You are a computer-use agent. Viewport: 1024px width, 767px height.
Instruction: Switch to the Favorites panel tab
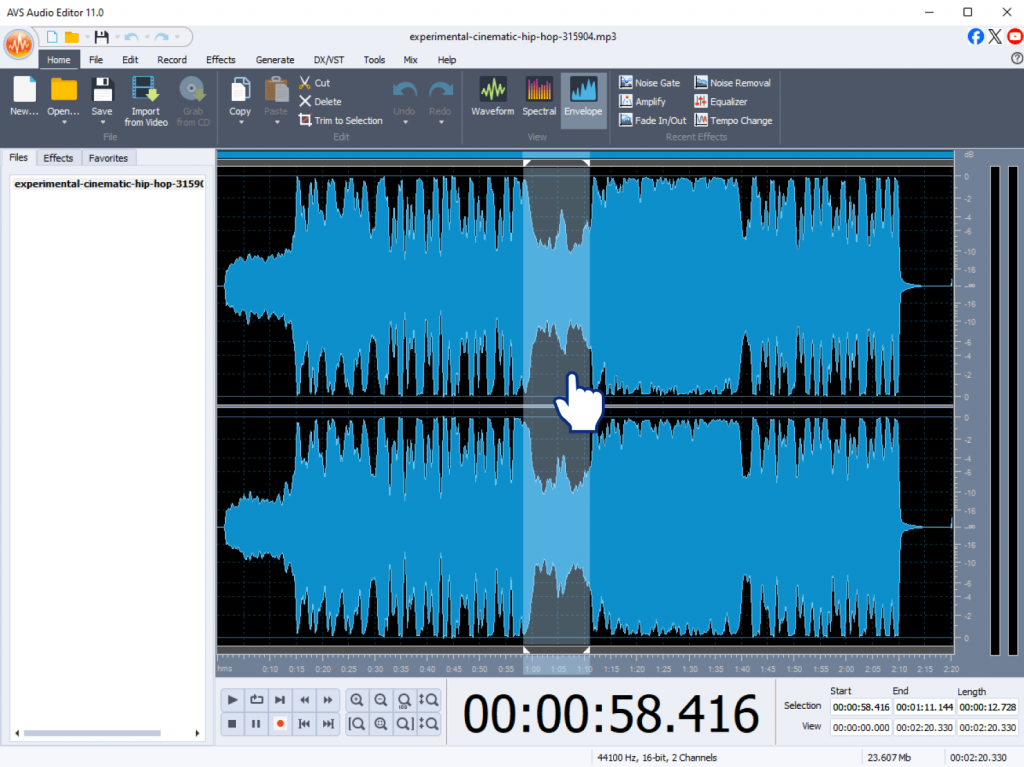[x=108, y=158]
